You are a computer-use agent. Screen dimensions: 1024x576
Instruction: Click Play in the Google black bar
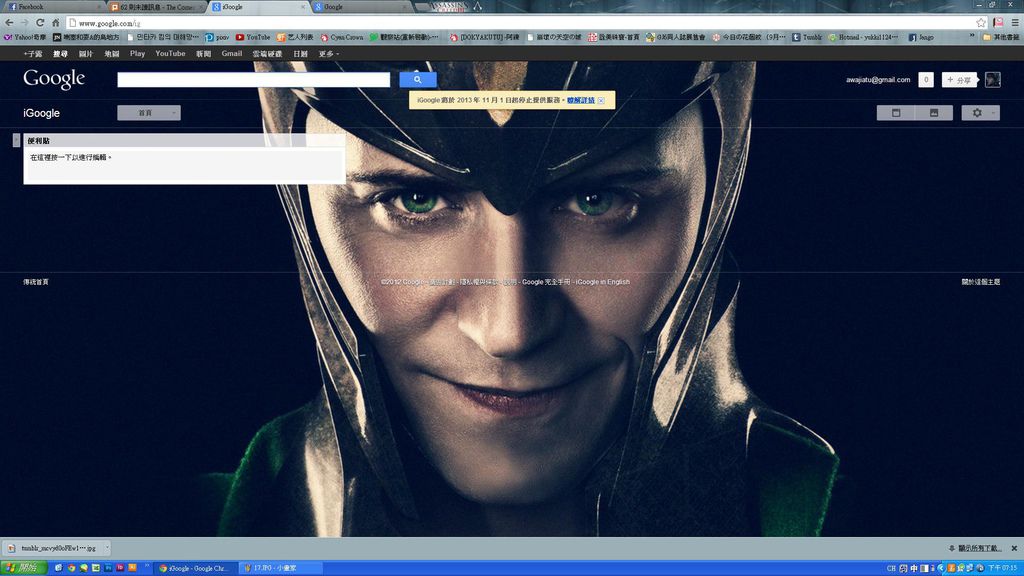click(x=137, y=54)
